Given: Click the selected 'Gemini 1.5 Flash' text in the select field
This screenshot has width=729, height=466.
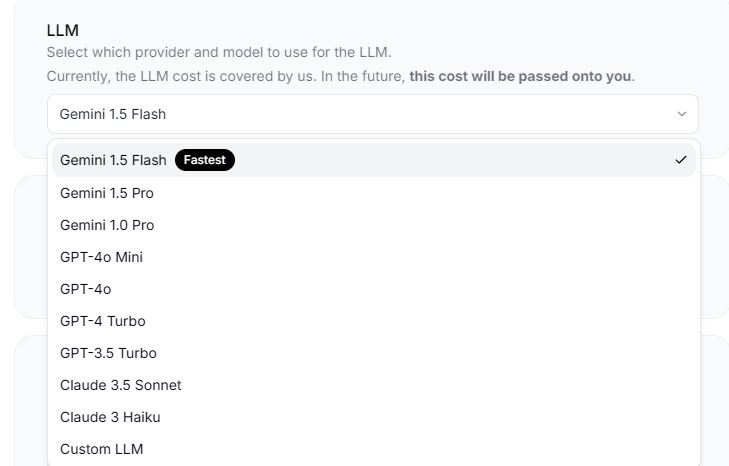Looking at the screenshot, I should click(x=113, y=114).
